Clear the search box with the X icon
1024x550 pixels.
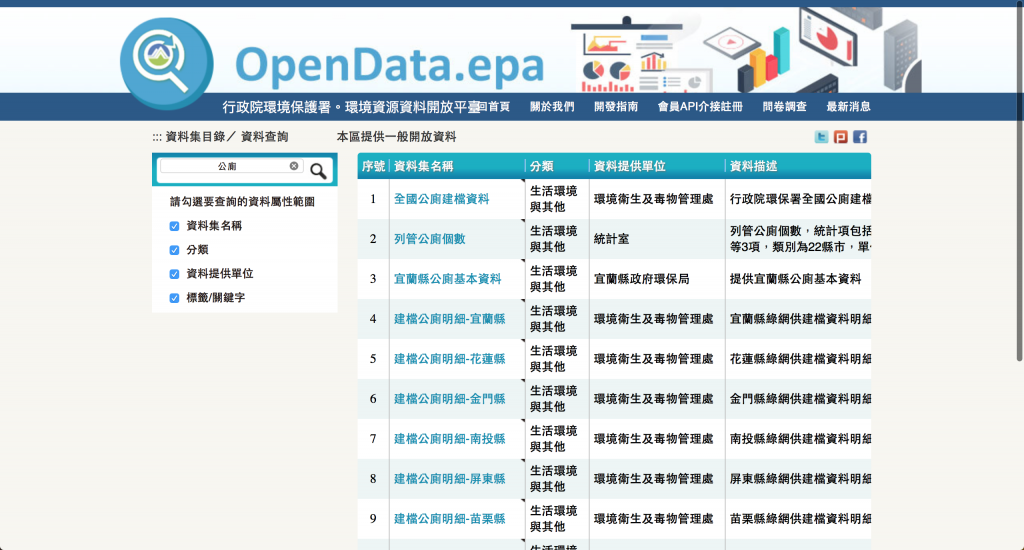pos(294,166)
